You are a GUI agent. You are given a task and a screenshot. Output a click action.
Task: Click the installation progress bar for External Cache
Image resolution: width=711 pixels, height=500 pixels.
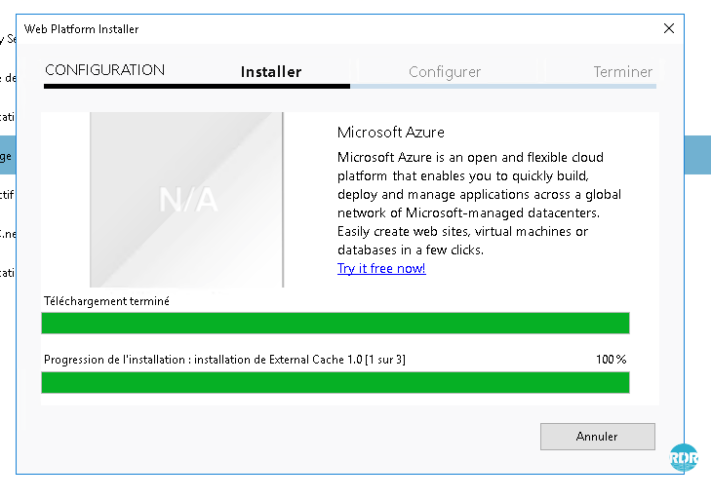pos(336,383)
